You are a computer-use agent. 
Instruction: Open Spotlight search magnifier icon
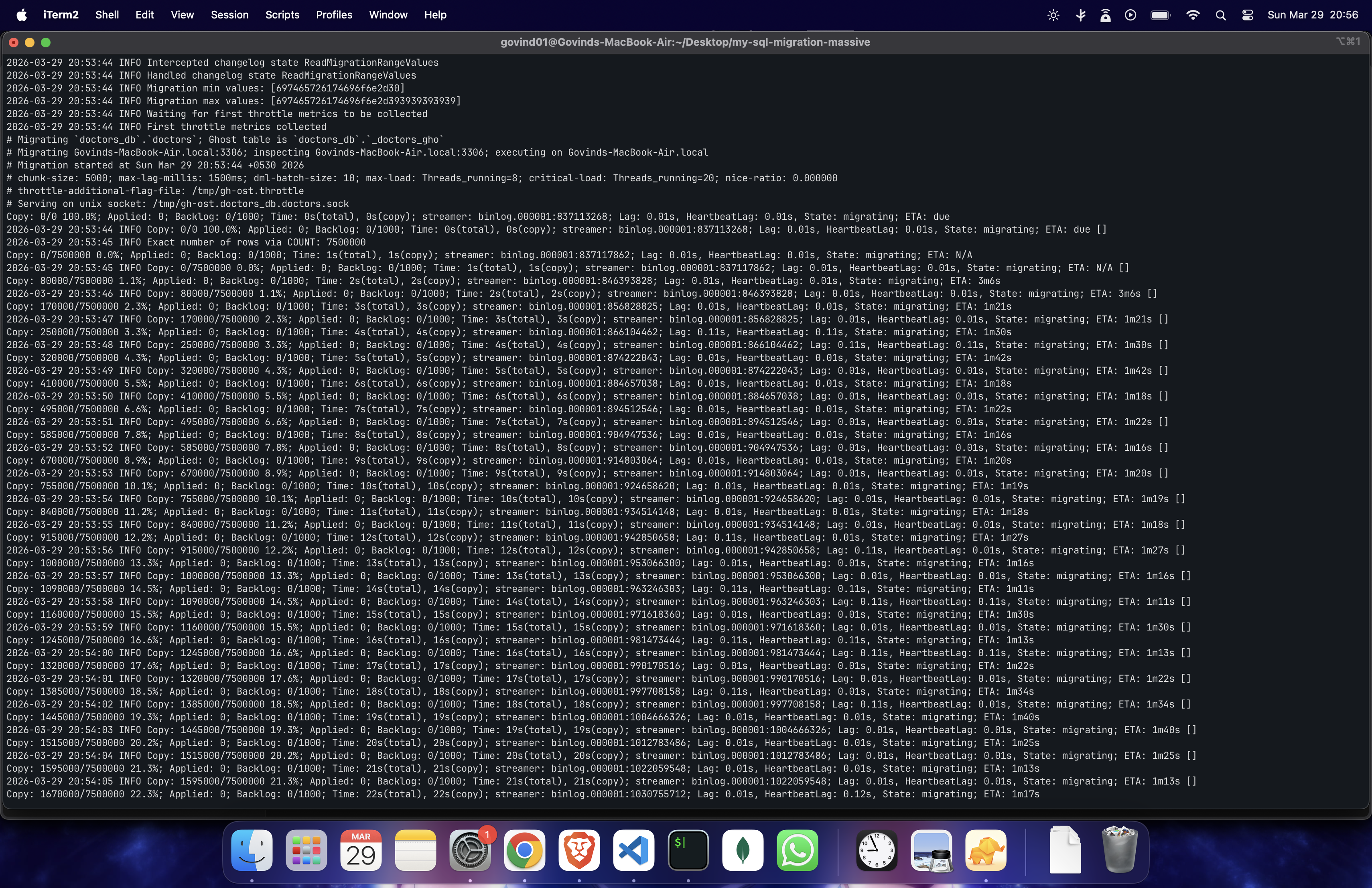pos(1220,15)
